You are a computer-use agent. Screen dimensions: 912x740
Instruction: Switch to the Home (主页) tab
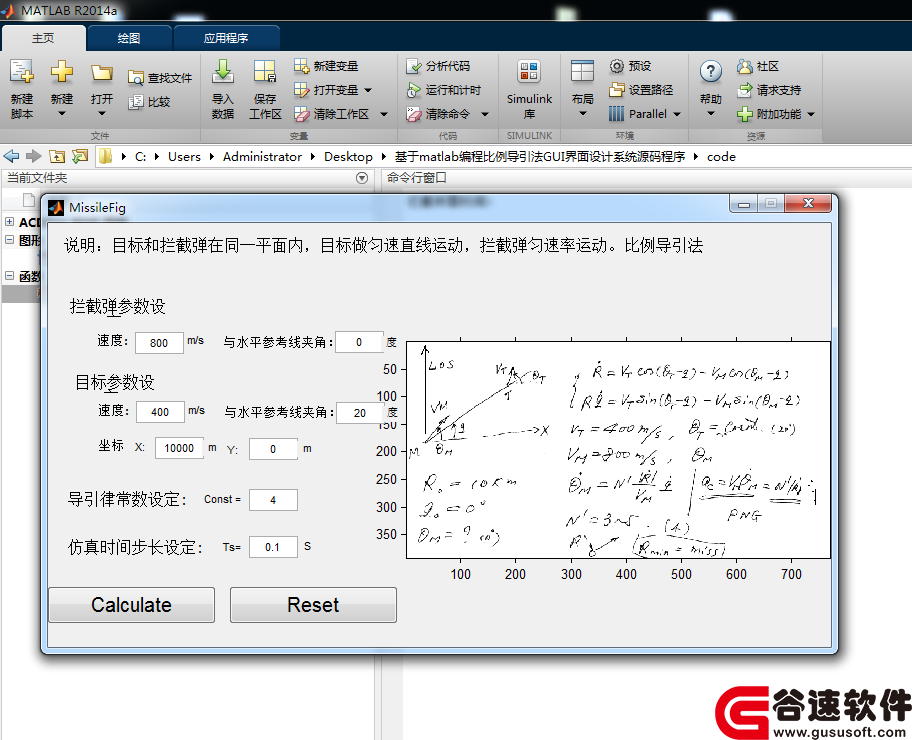coord(43,38)
